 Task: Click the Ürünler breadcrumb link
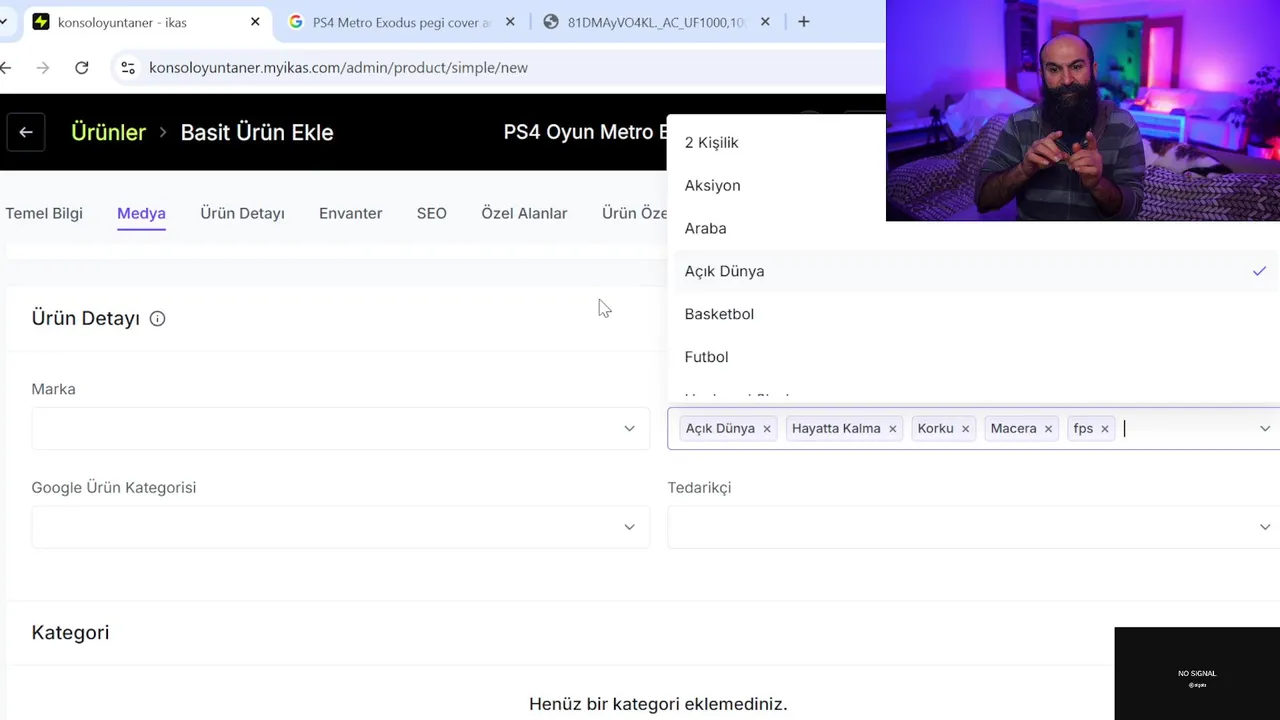pos(108,132)
